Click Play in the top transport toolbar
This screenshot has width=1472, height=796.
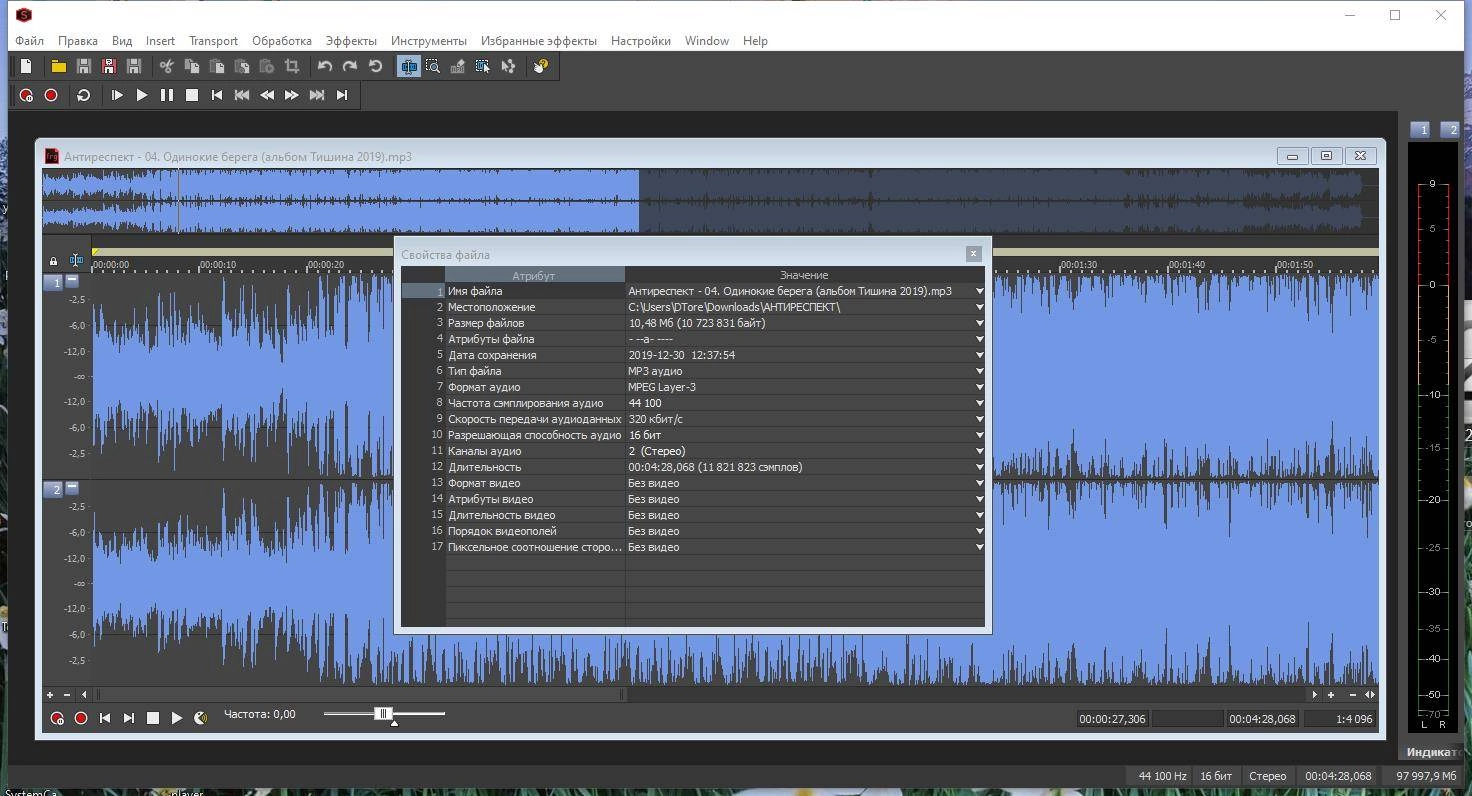click(142, 95)
